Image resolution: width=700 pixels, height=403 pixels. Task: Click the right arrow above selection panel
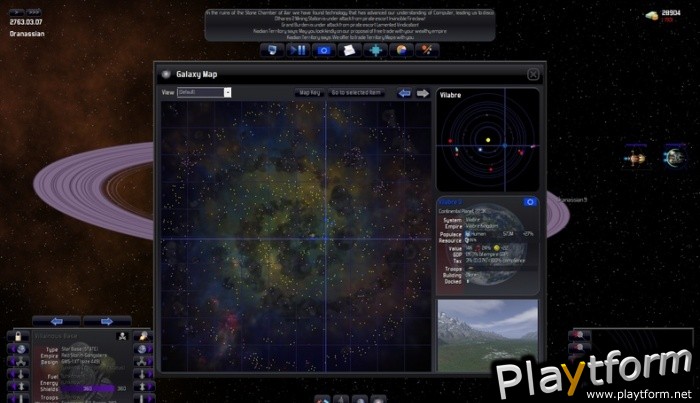click(x=107, y=321)
